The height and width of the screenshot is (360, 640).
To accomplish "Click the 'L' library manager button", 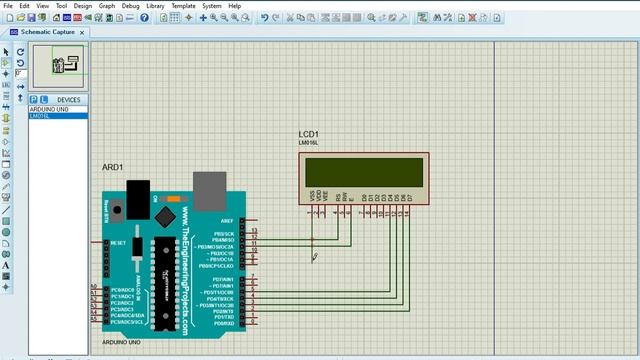I will tap(44, 100).
